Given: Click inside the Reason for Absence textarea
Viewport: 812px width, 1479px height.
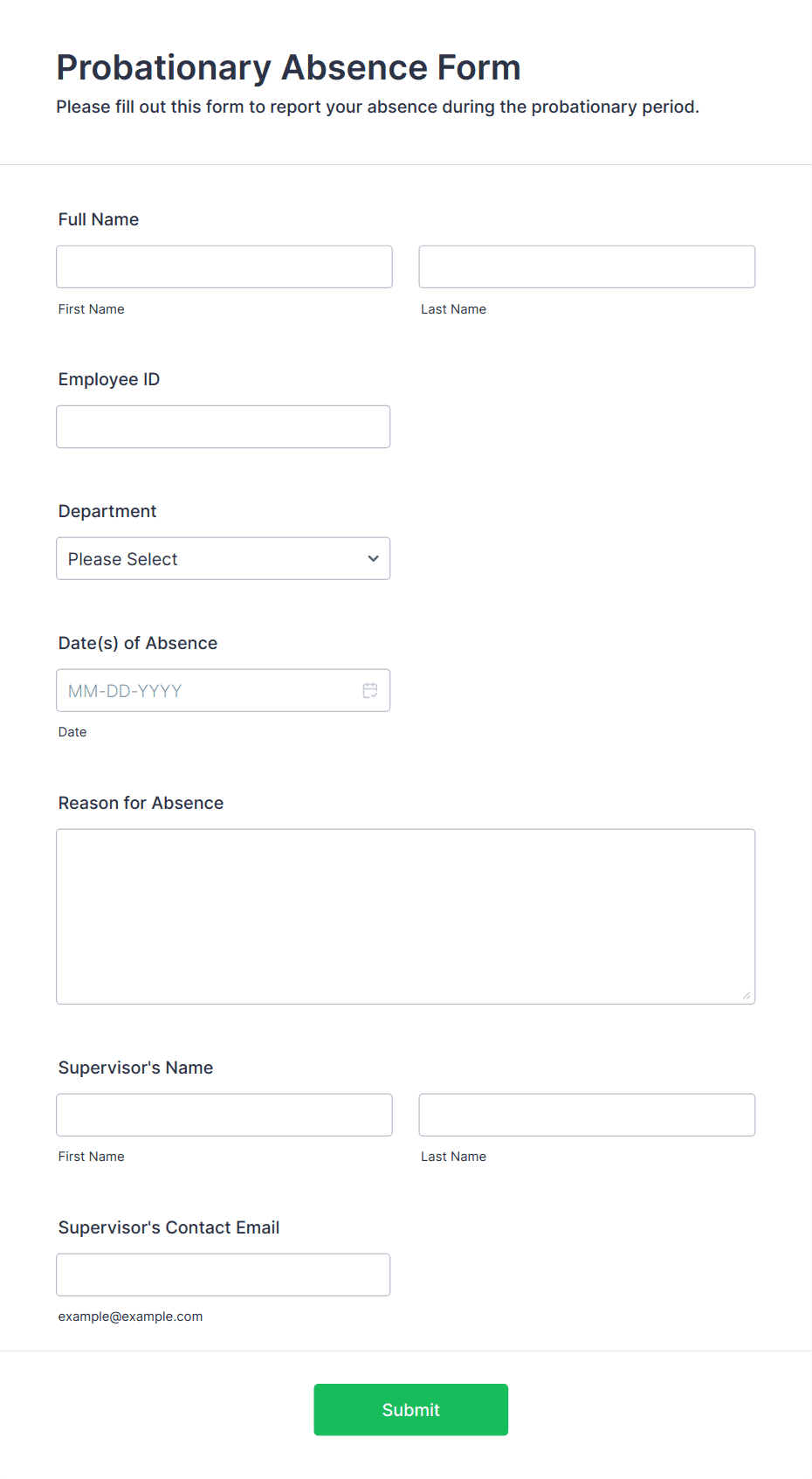Looking at the screenshot, I should (406, 917).
